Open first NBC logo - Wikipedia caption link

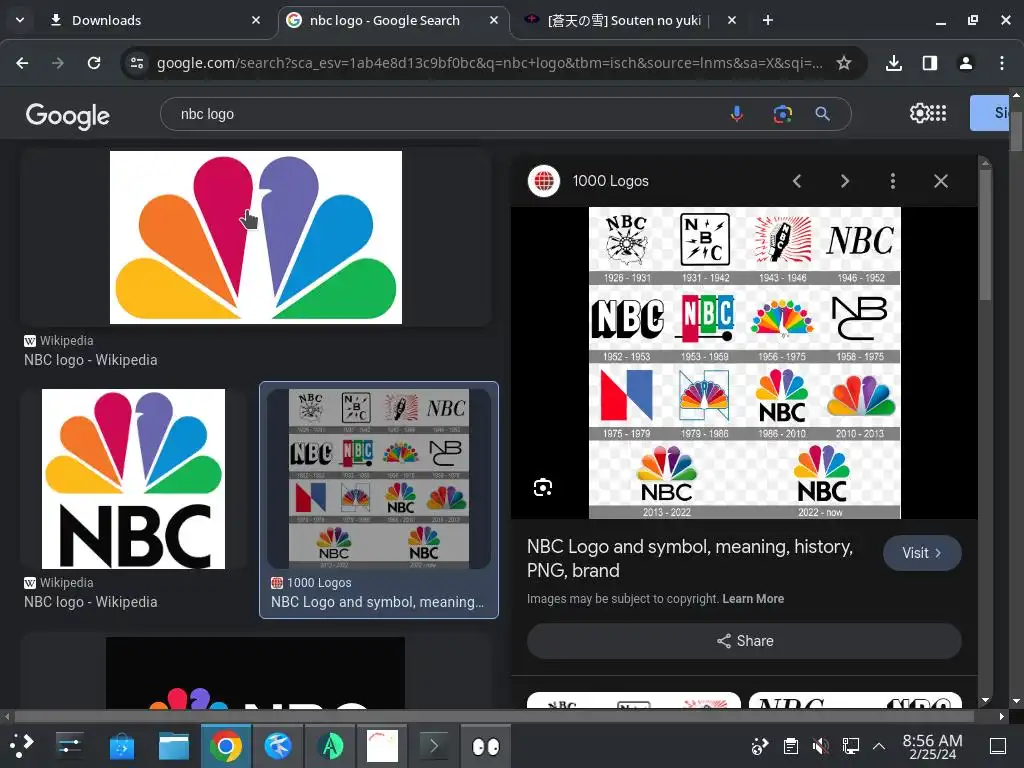[91, 360]
